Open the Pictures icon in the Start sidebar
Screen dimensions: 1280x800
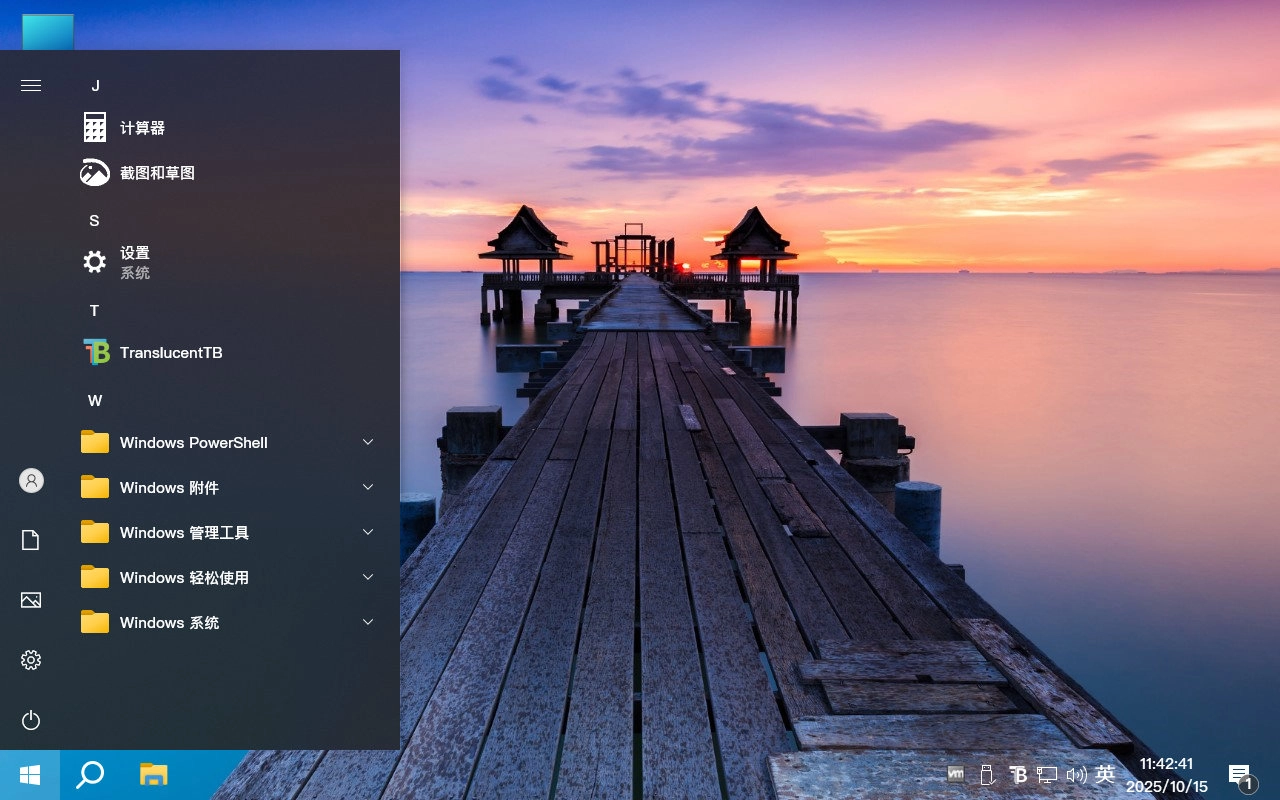tap(30, 599)
